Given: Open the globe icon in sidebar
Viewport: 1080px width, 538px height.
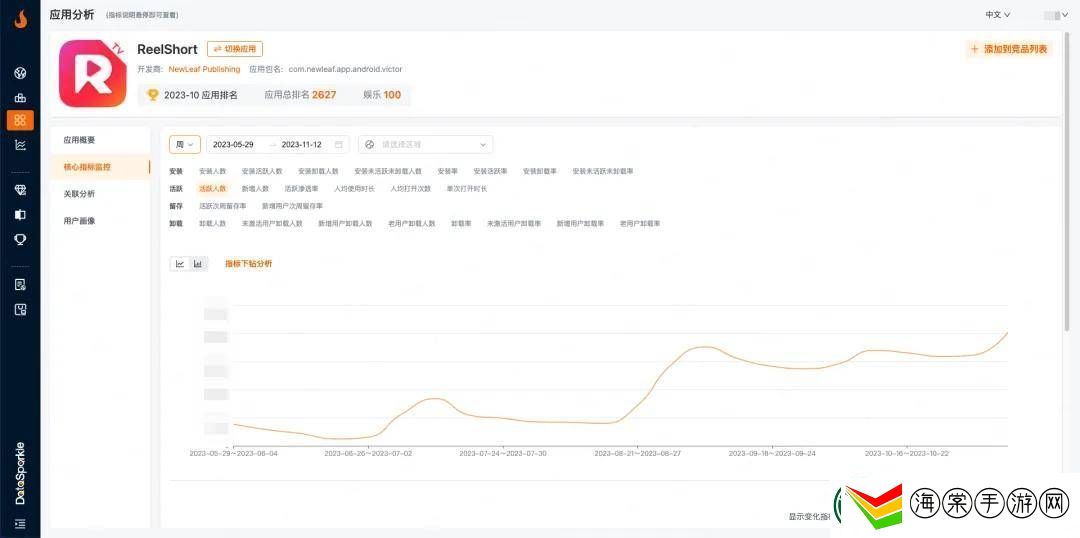Looking at the screenshot, I should click(20, 73).
